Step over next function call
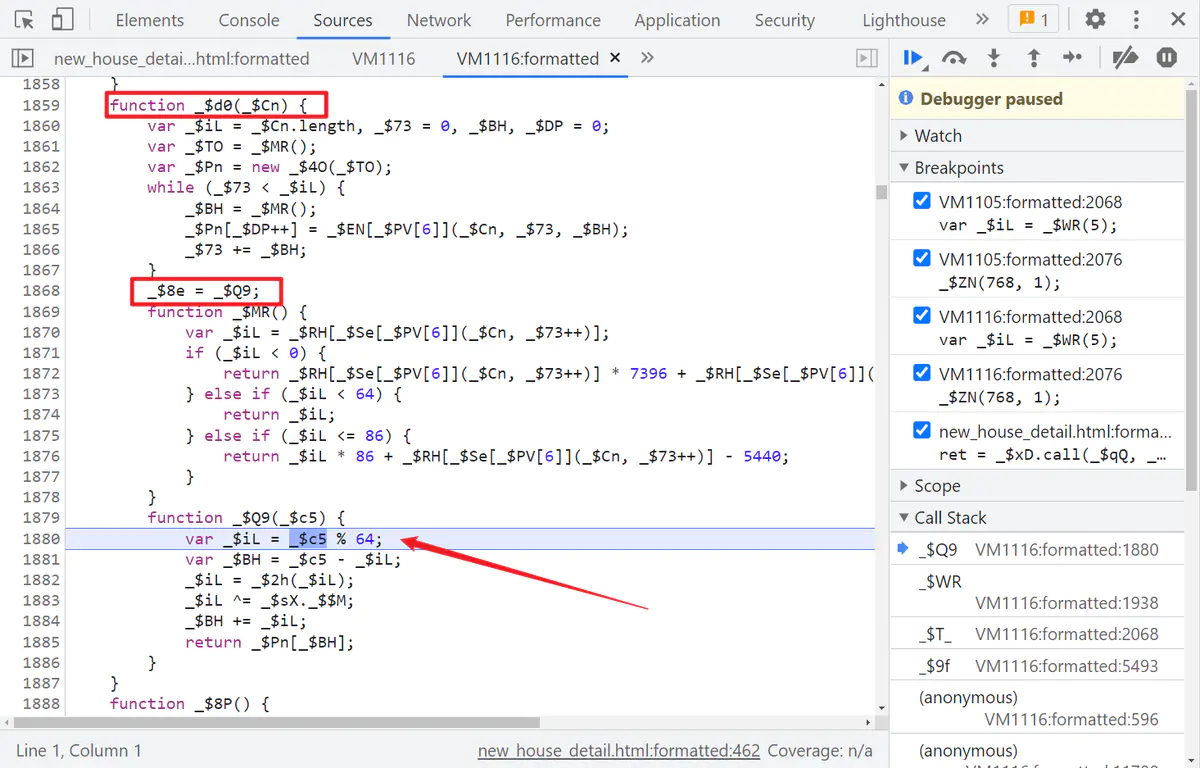 (x=954, y=58)
